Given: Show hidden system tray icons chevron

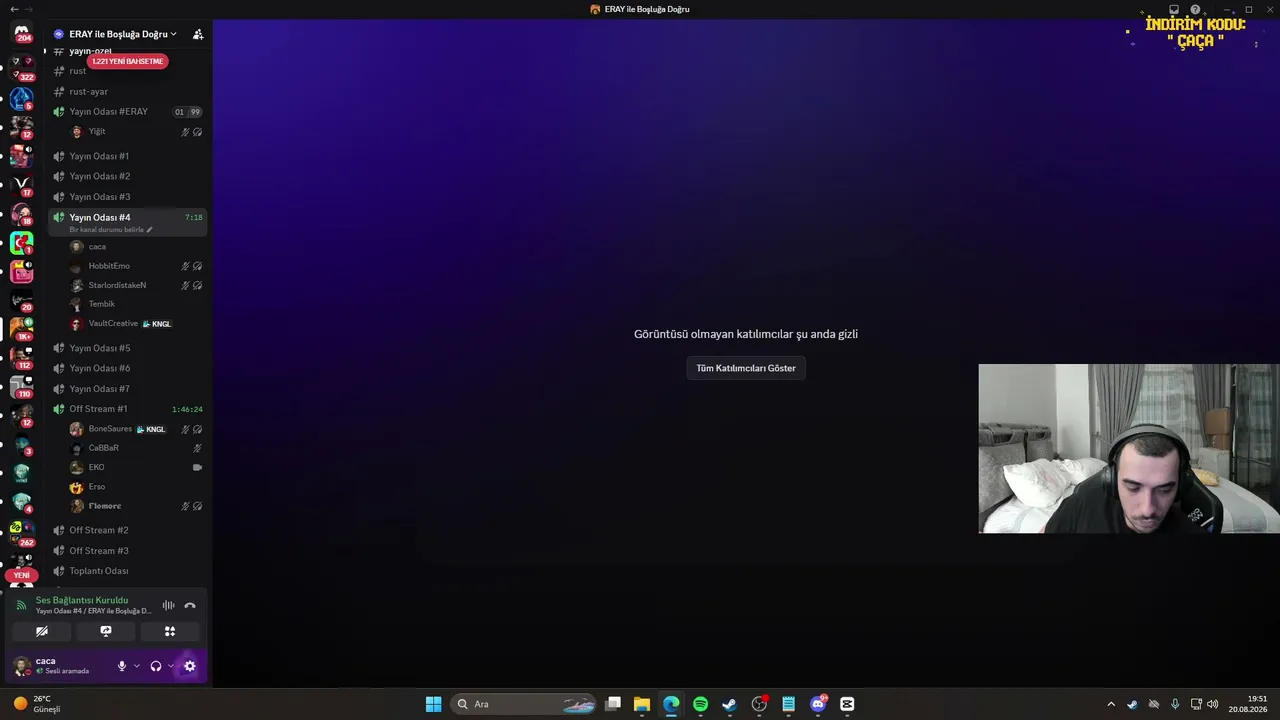Looking at the screenshot, I should pyautogui.click(x=1110, y=704).
